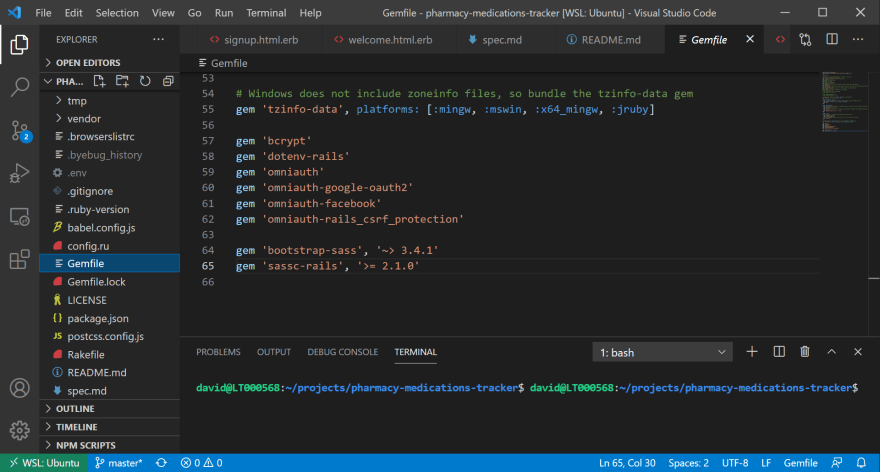Image resolution: width=880 pixels, height=472 pixels.
Task: Open the Explorer view in activity bar
Action: [x=20, y=44]
